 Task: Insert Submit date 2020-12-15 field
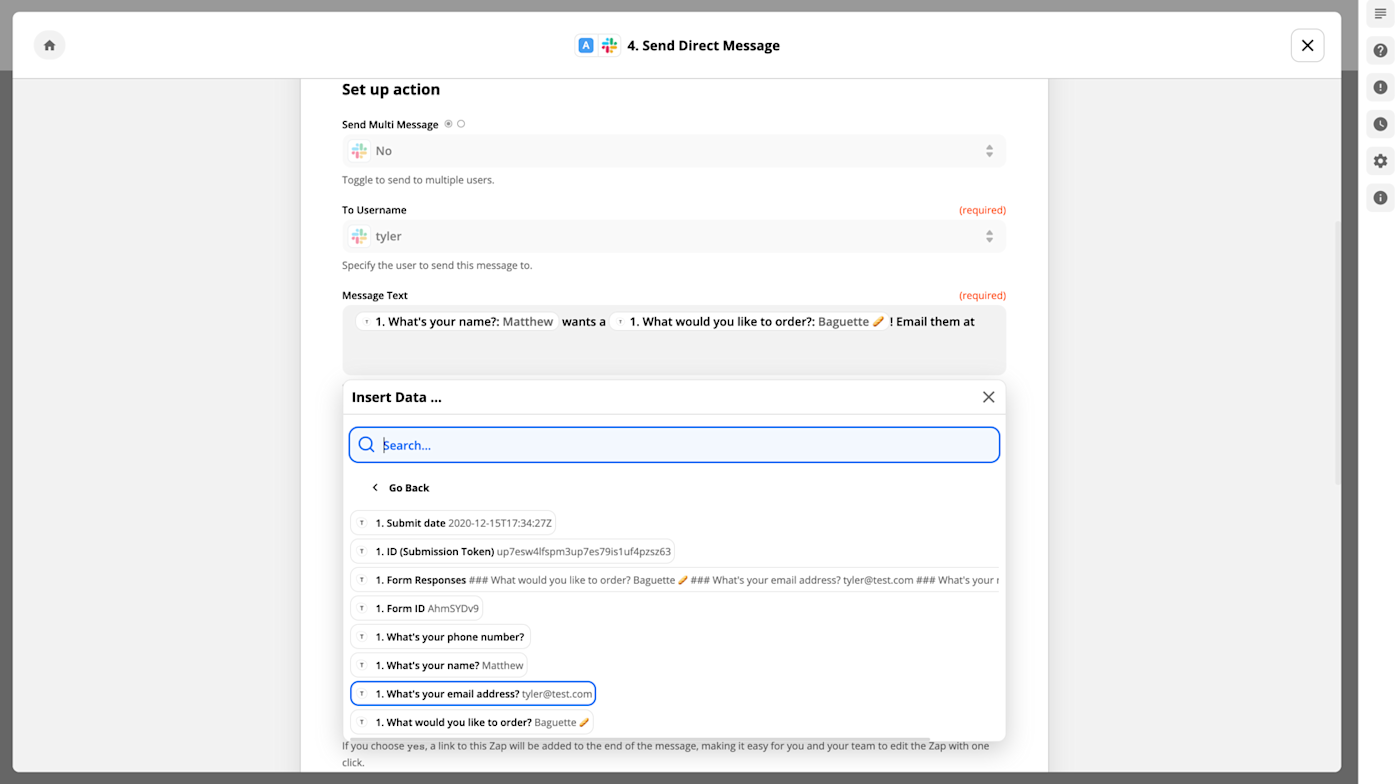click(453, 523)
